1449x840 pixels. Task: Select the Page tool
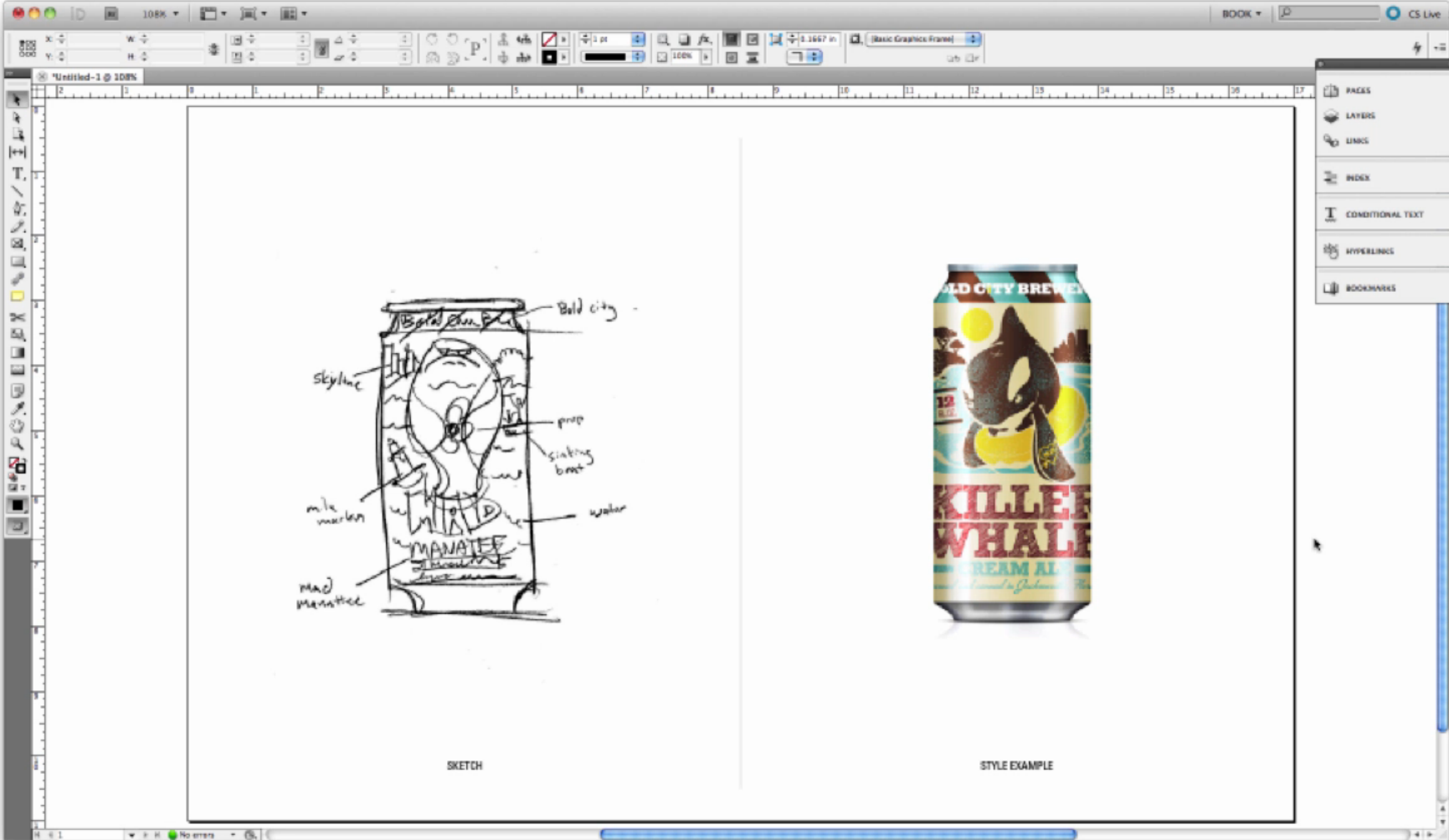click(17, 135)
